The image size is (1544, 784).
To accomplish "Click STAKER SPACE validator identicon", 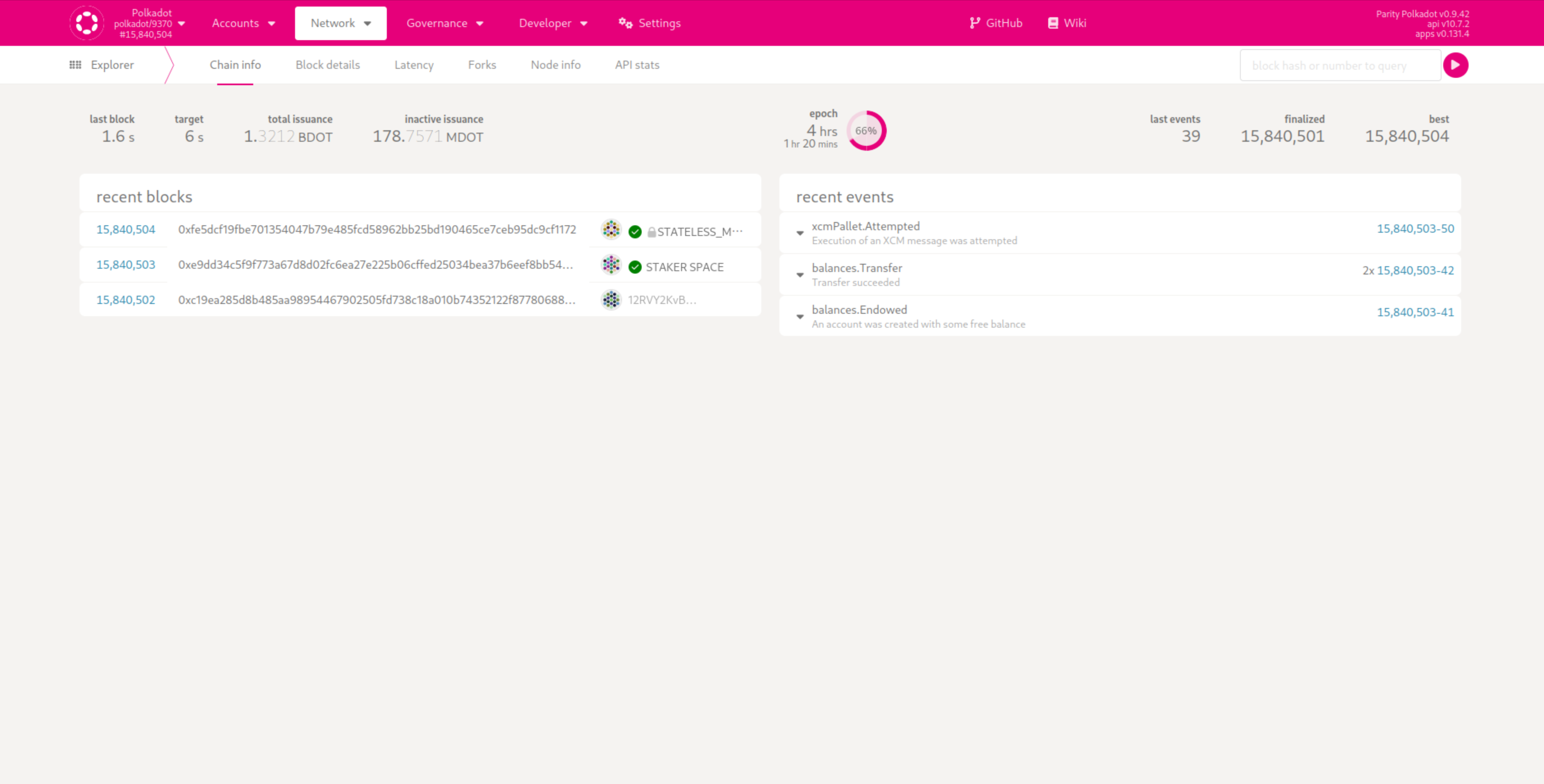I will click(611, 265).
